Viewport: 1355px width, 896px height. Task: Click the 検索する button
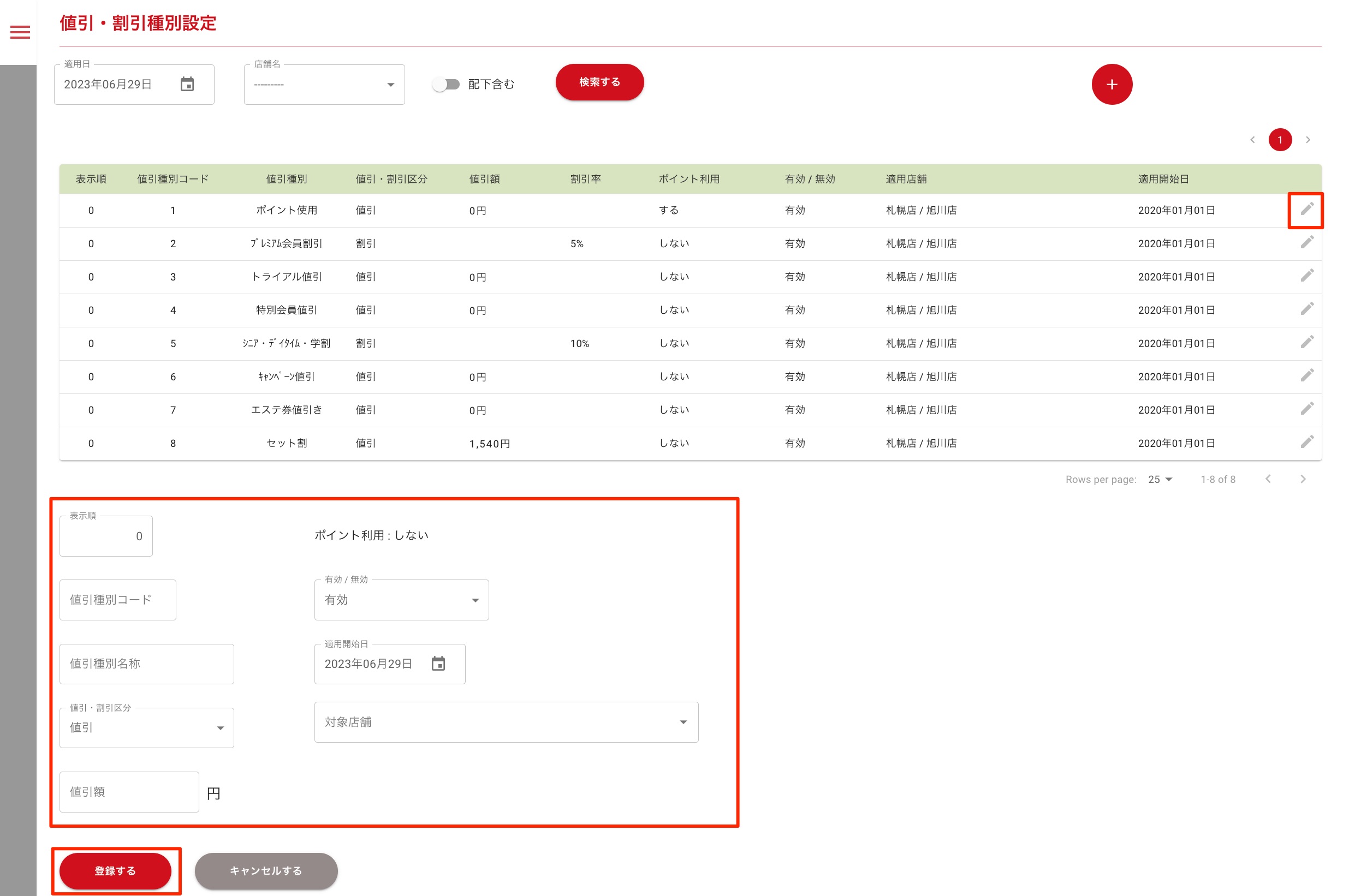[599, 82]
